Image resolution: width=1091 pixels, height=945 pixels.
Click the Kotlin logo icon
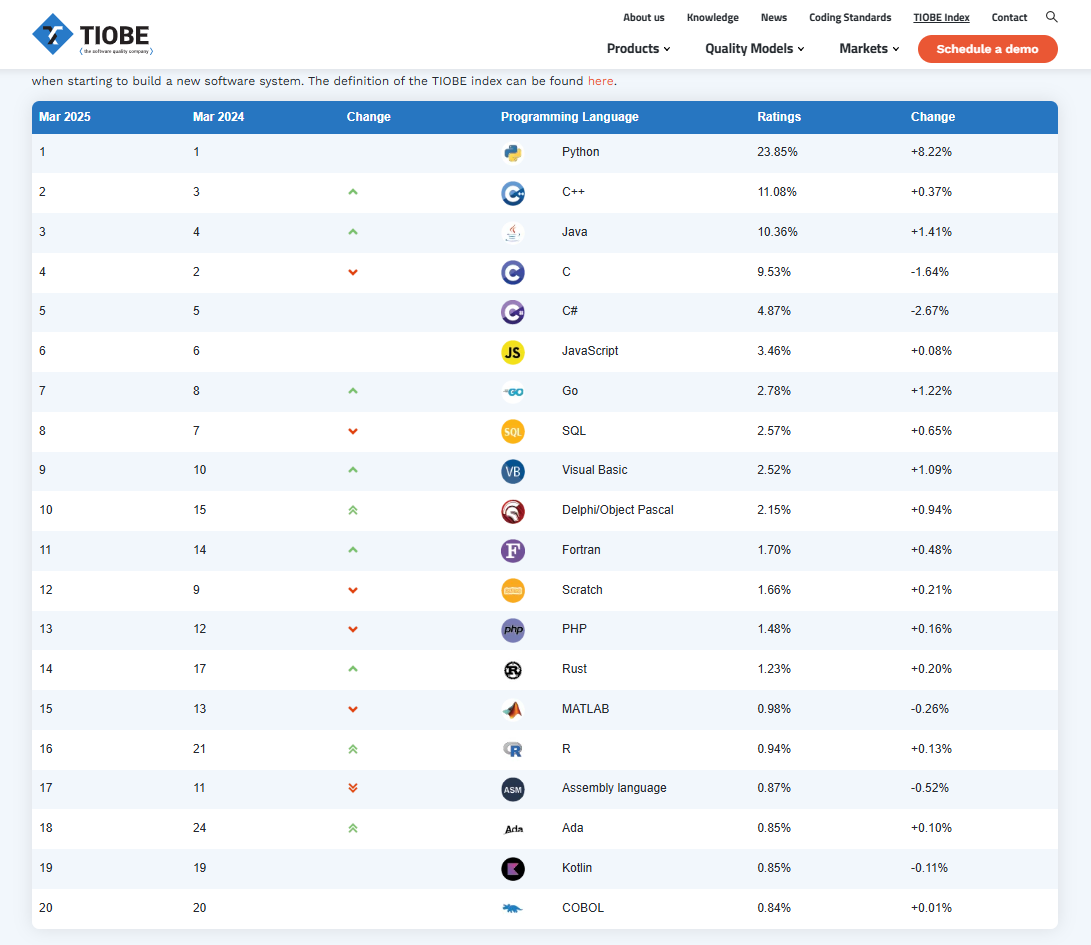click(512, 869)
